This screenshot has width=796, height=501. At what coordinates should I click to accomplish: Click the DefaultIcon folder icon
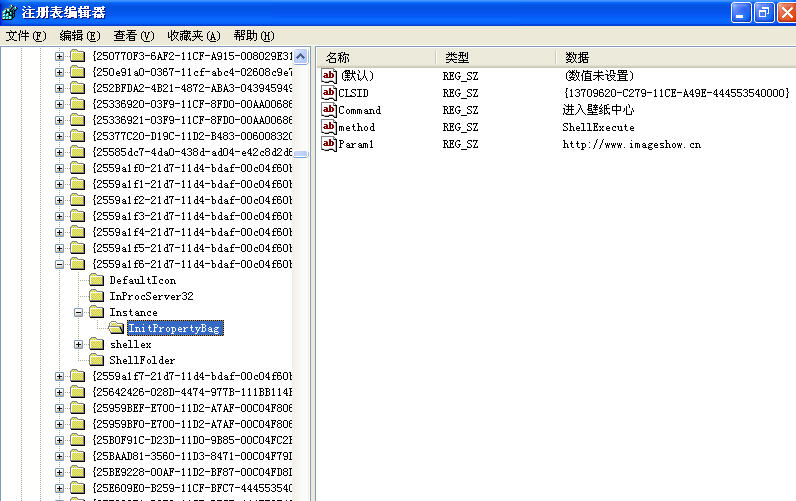(96, 280)
